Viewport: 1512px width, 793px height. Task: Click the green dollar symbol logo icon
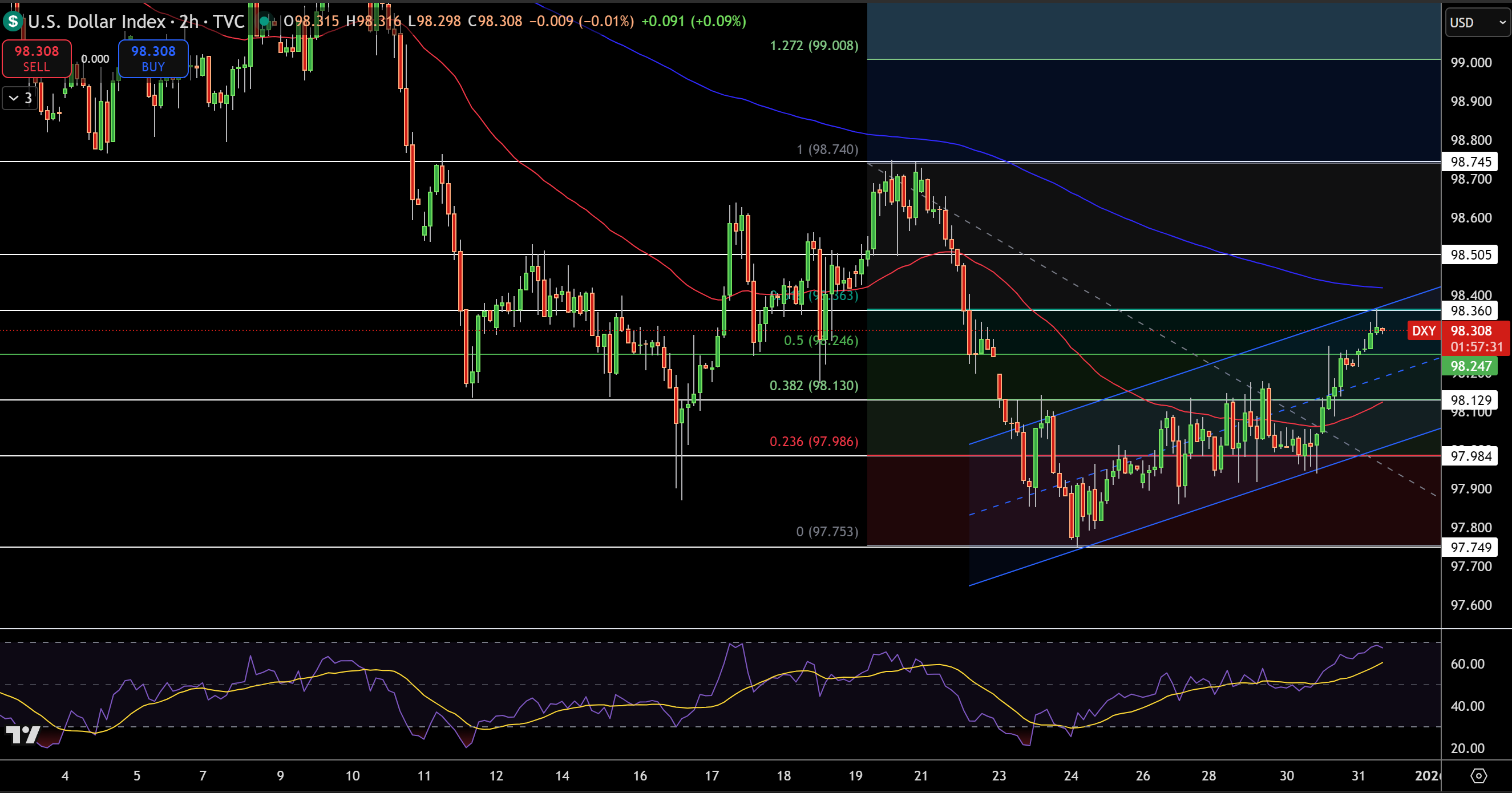(x=13, y=22)
